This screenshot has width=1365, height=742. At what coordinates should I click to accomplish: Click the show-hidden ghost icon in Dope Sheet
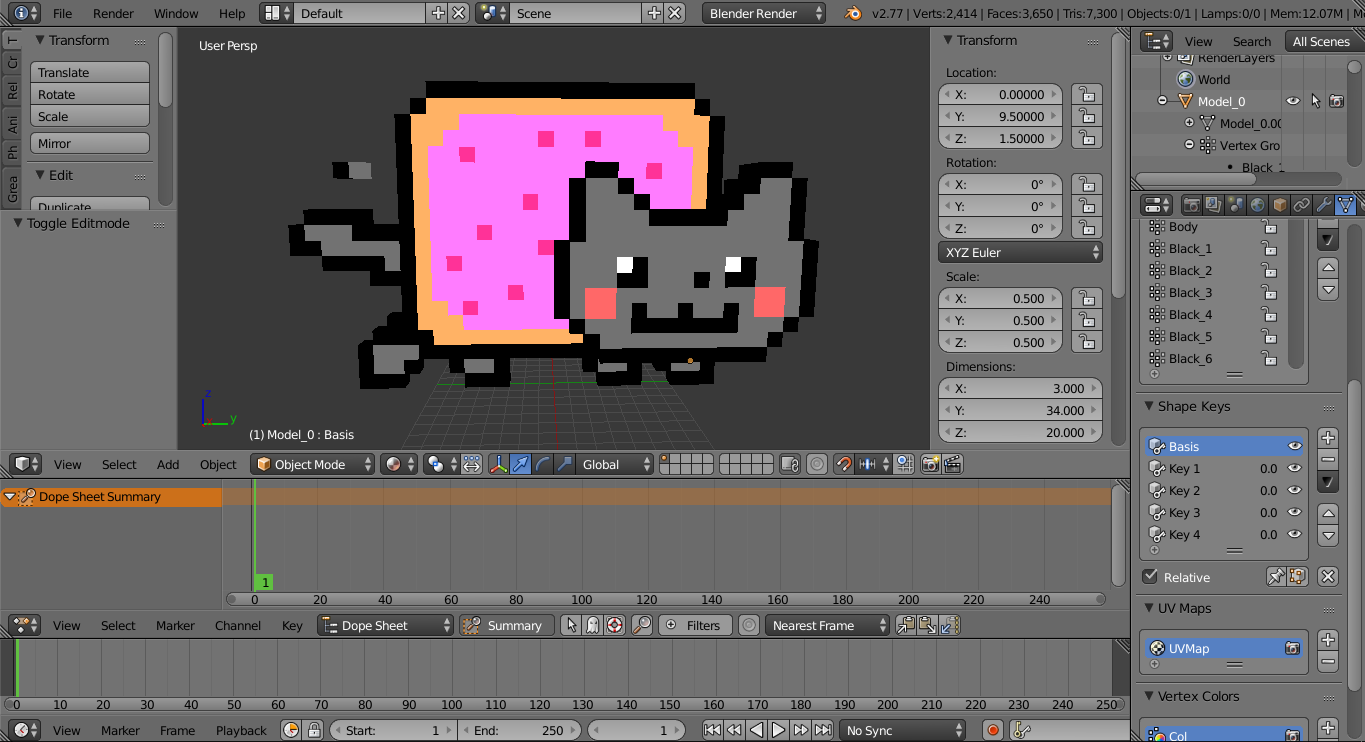pos(593,625)
